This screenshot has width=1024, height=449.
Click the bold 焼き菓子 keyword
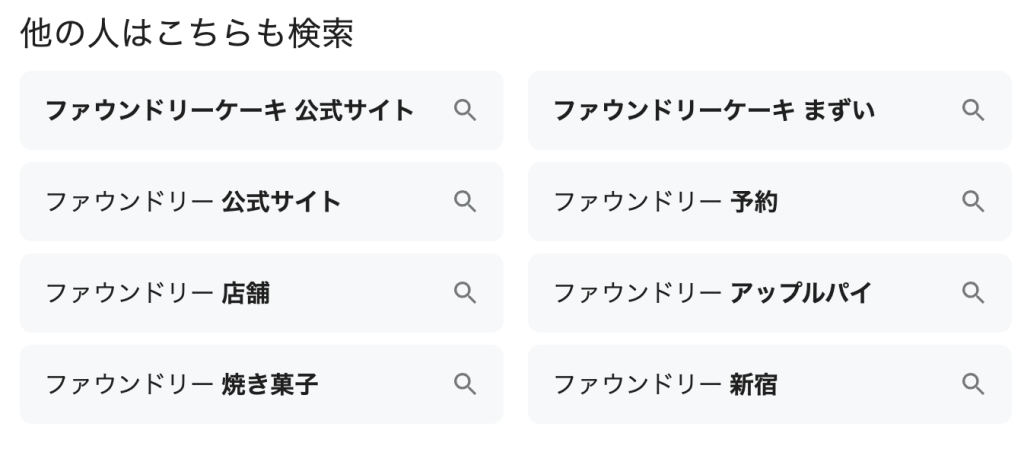(x=270, y=384)
